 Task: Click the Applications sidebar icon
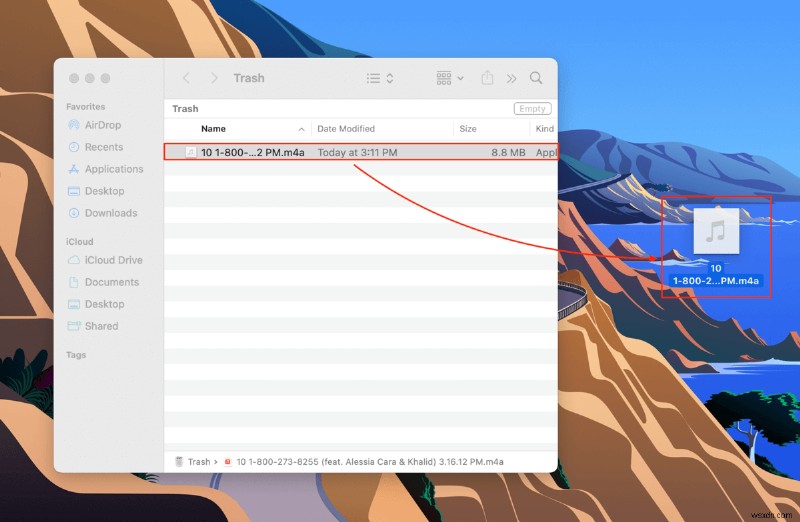[74, 169]
